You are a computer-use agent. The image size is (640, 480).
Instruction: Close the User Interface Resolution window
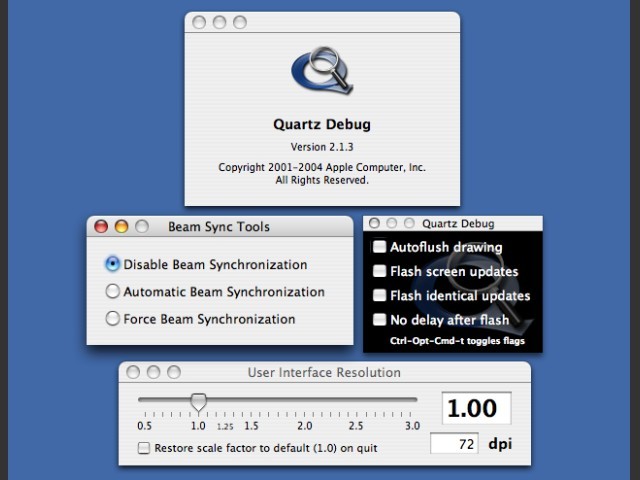(133, 372)
